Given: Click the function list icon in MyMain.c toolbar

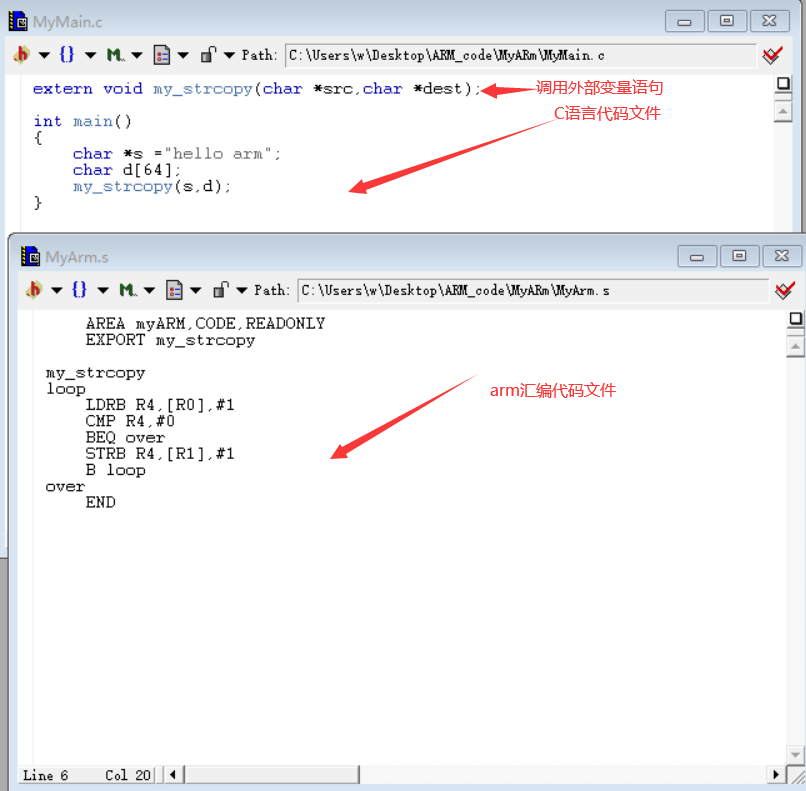Looking at the screenshot, I should point(161,55).
